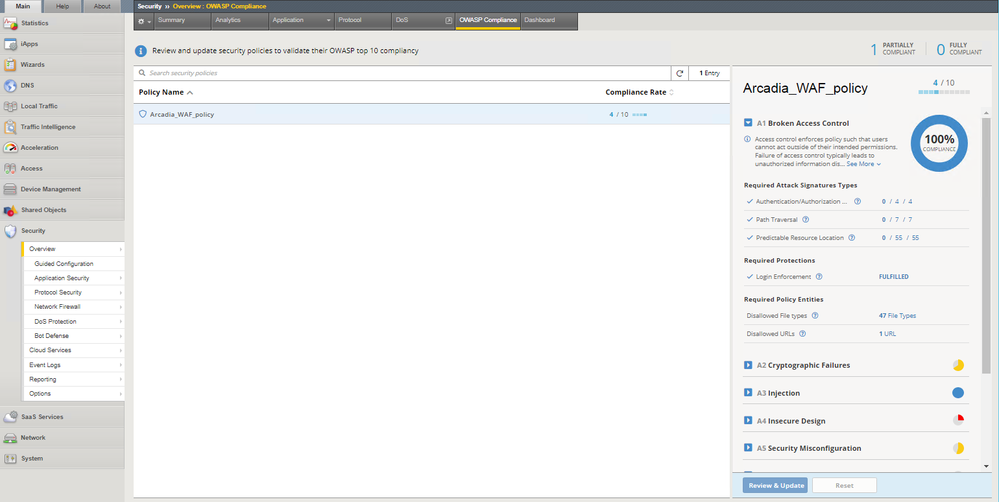Select the Arcadia_WAF_policy row name
Screen dimensions: 999x502
(x=182, y=115)
